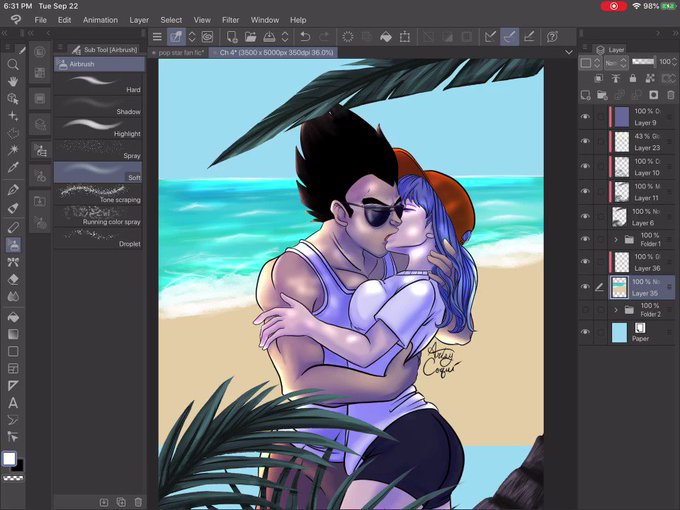Hide Layer 11 via its eye icon
Image resolution: width=680 pixels, height=510 pixels.
pos(585,191)
